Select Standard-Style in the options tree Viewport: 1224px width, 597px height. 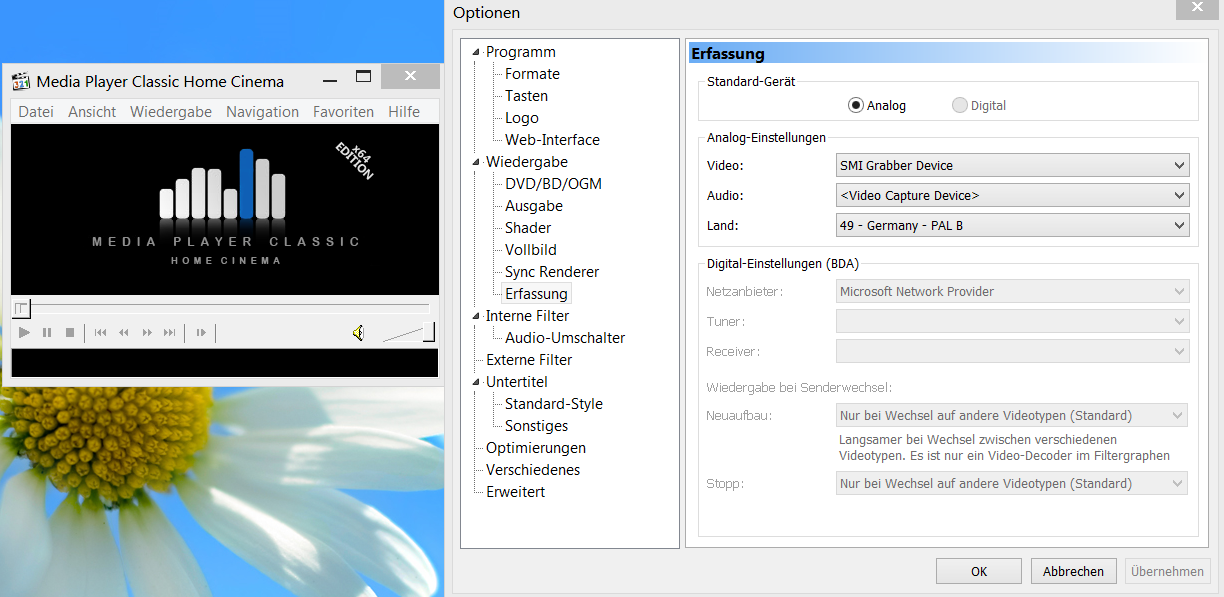554,404
